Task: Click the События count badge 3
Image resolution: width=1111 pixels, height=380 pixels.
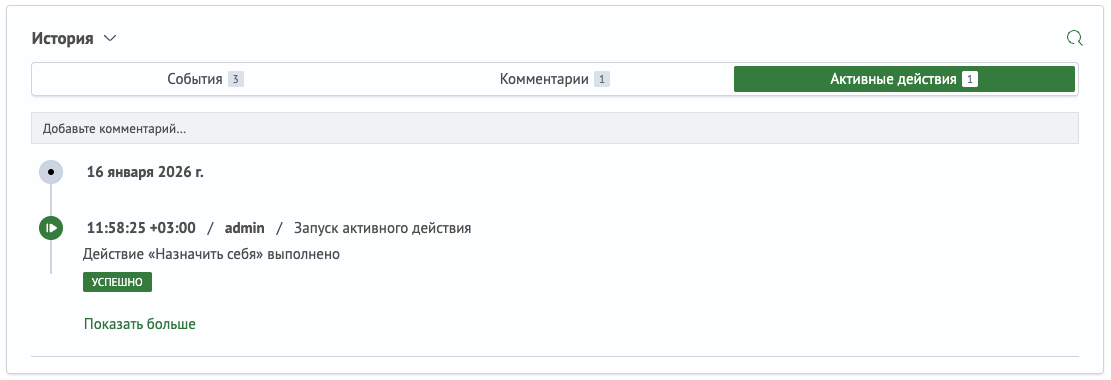Action: coord(236,79)
